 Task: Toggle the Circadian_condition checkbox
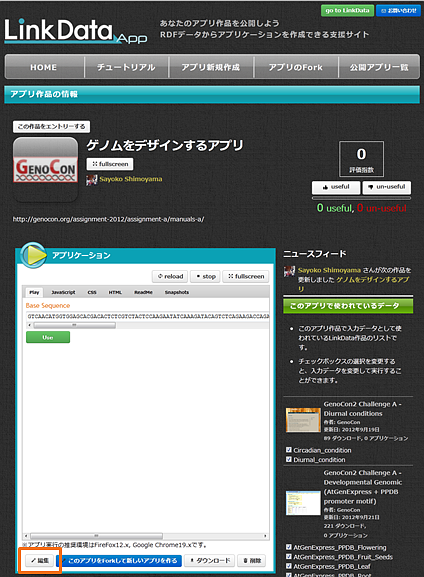289,450
